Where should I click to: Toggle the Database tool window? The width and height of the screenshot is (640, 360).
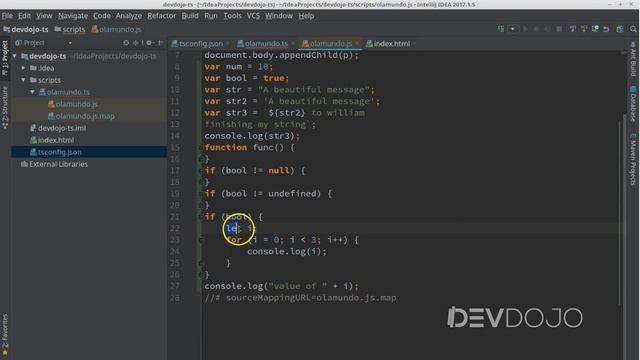[x=633, y=104]
